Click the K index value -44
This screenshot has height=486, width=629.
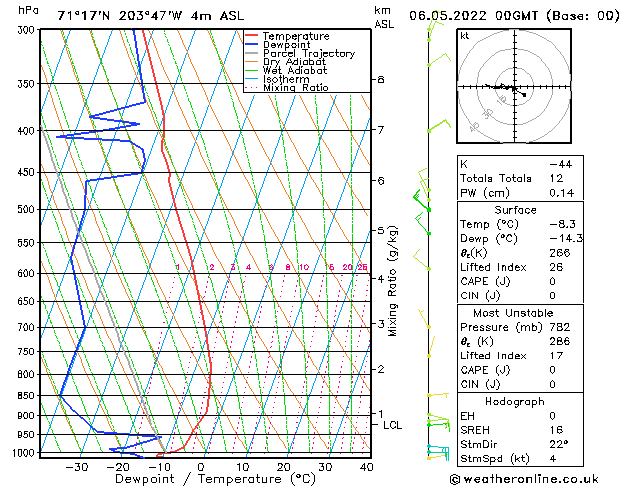click(561, 164)
